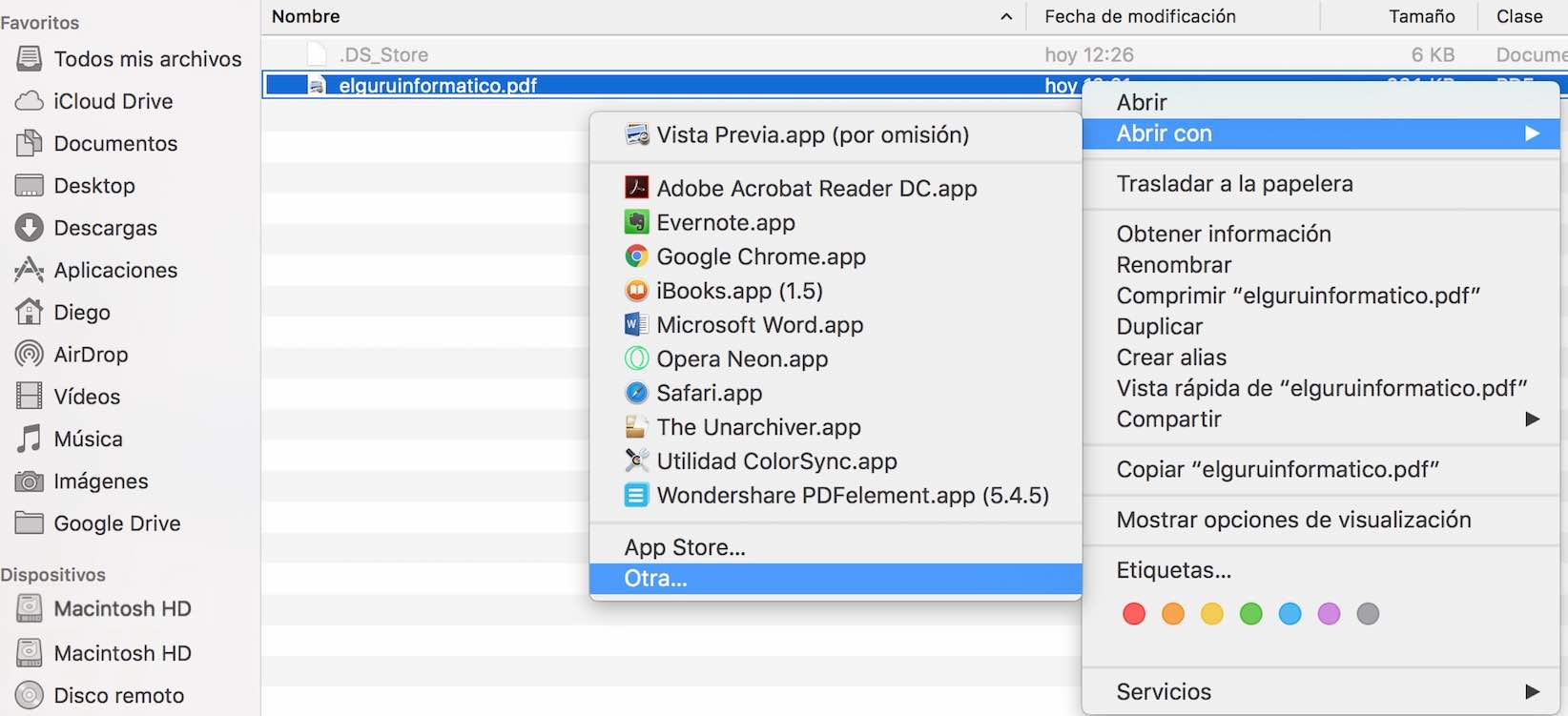
Task: Click the Dispositivos section header
Action: tap(52, 575)
